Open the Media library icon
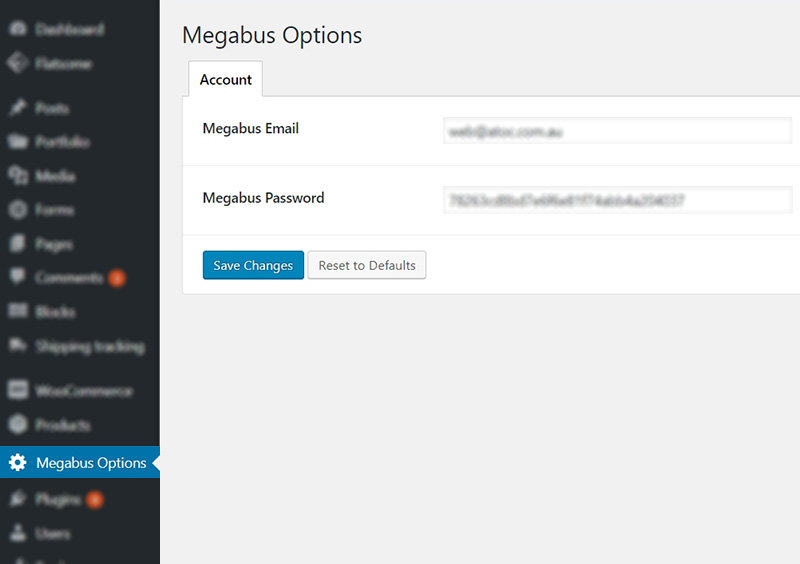This screenshot has width=800, height=564. tap(18, 176)
